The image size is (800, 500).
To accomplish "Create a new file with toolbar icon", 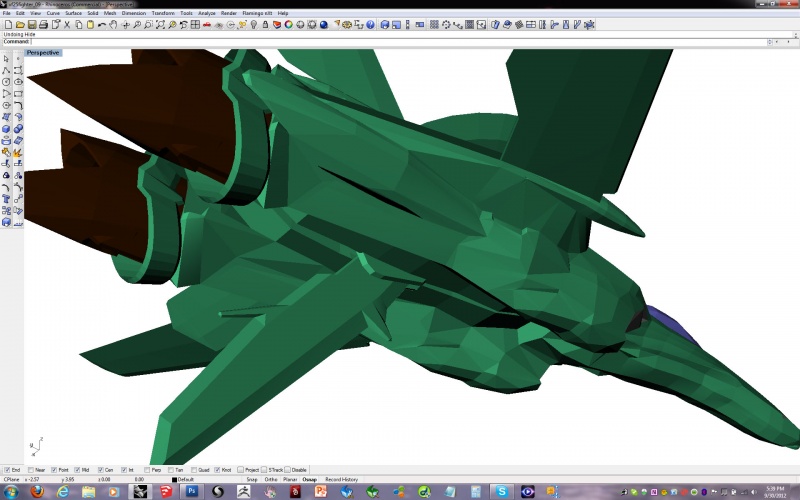I will (8, 24).
